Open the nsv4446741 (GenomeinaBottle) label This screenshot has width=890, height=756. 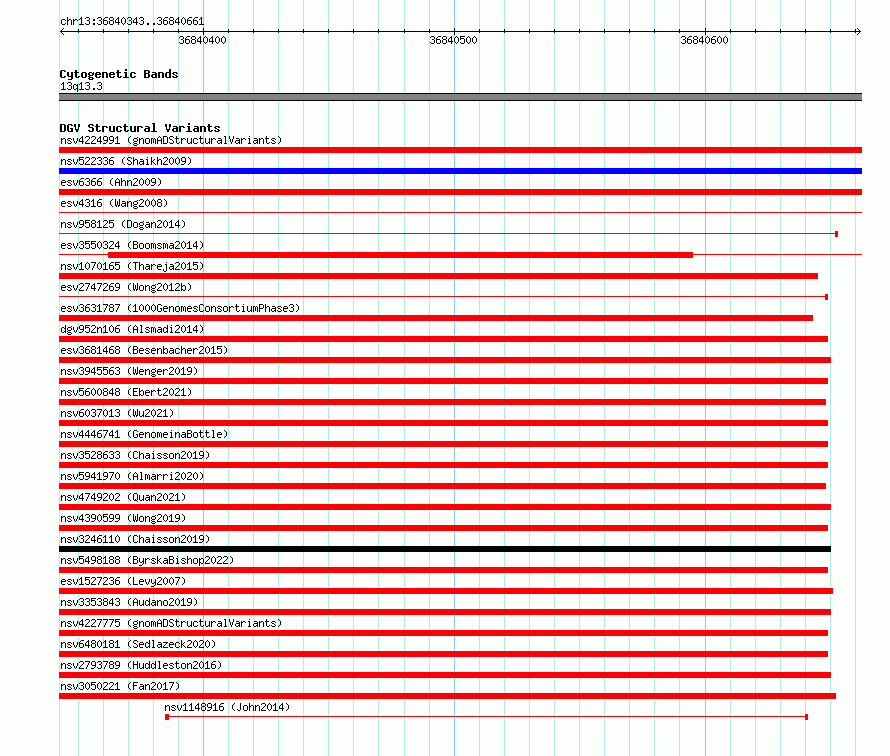point(144,434)
